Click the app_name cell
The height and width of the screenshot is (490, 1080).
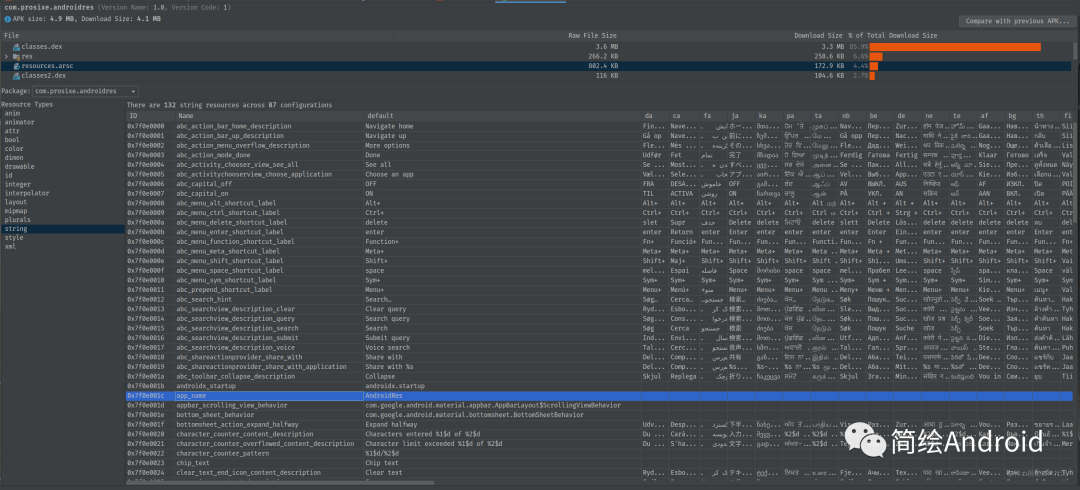[269, 396]
